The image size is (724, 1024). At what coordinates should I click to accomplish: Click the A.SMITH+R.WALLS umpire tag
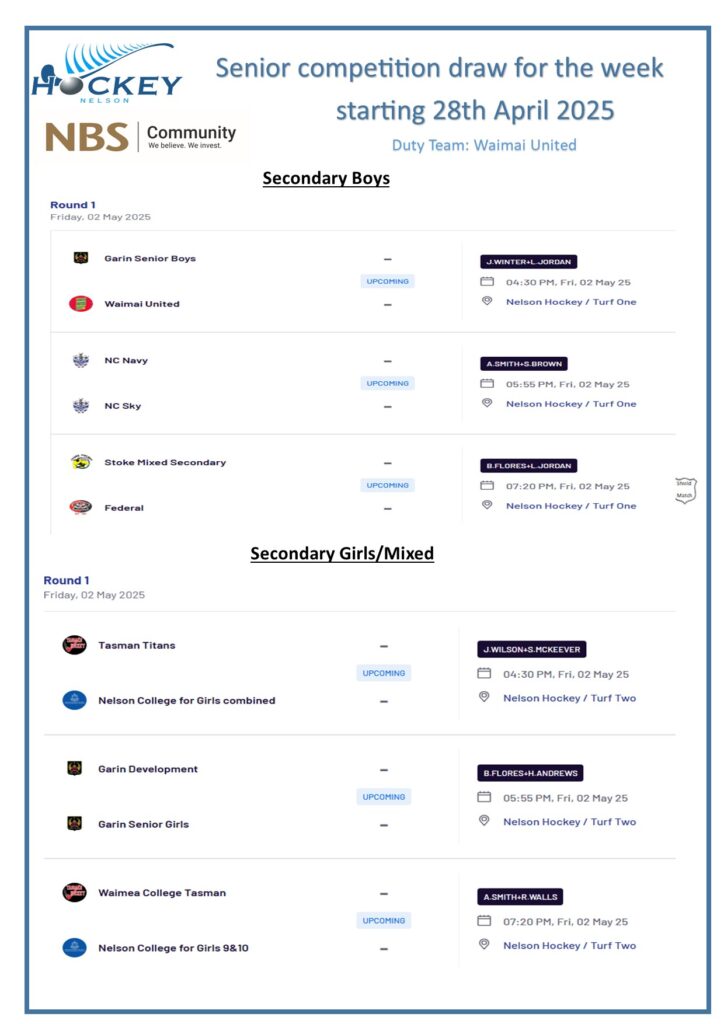pos(520,897)
